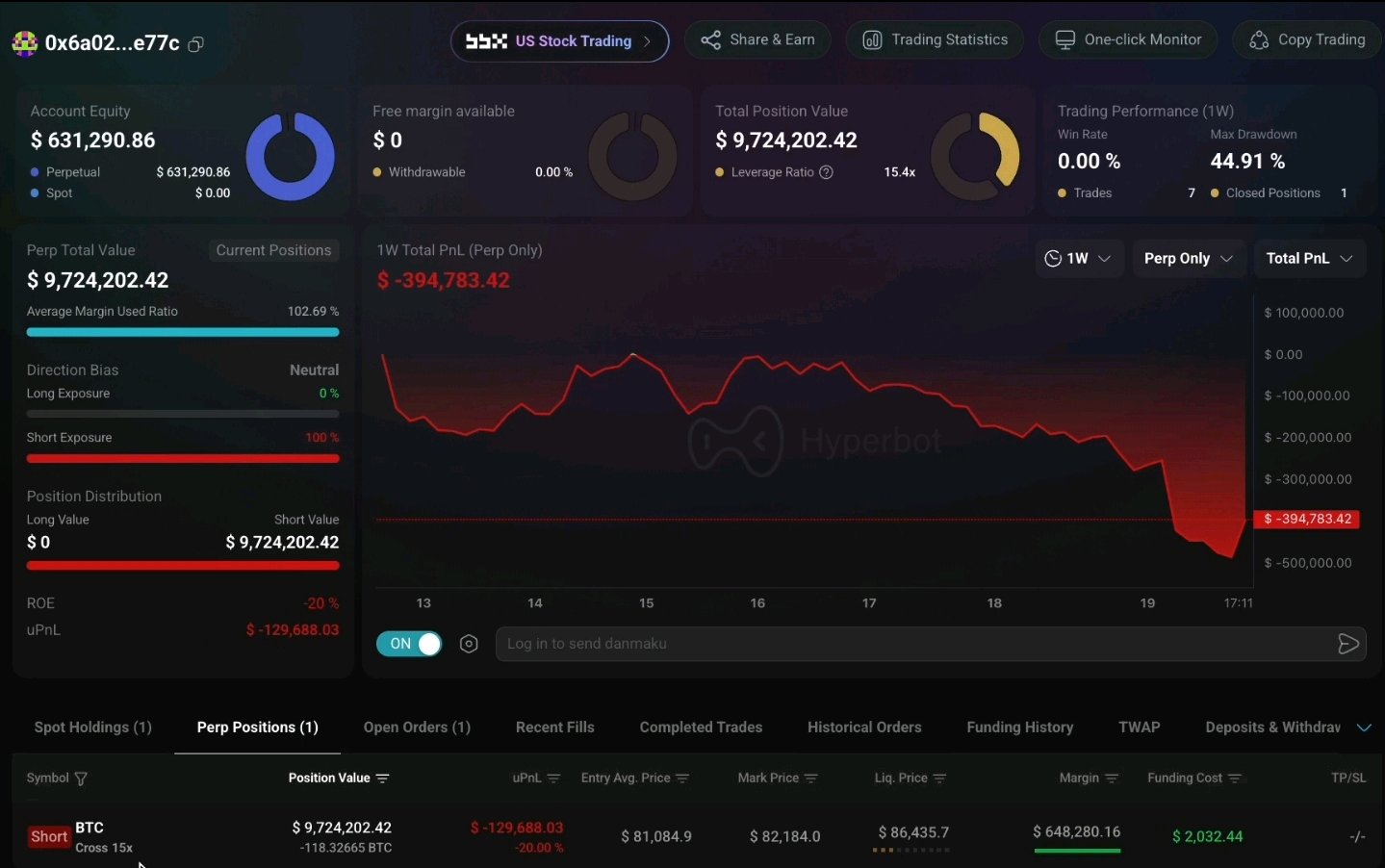
Task: Copy the wallet address 0x6a02...e77c
Action: click(195, 44)
